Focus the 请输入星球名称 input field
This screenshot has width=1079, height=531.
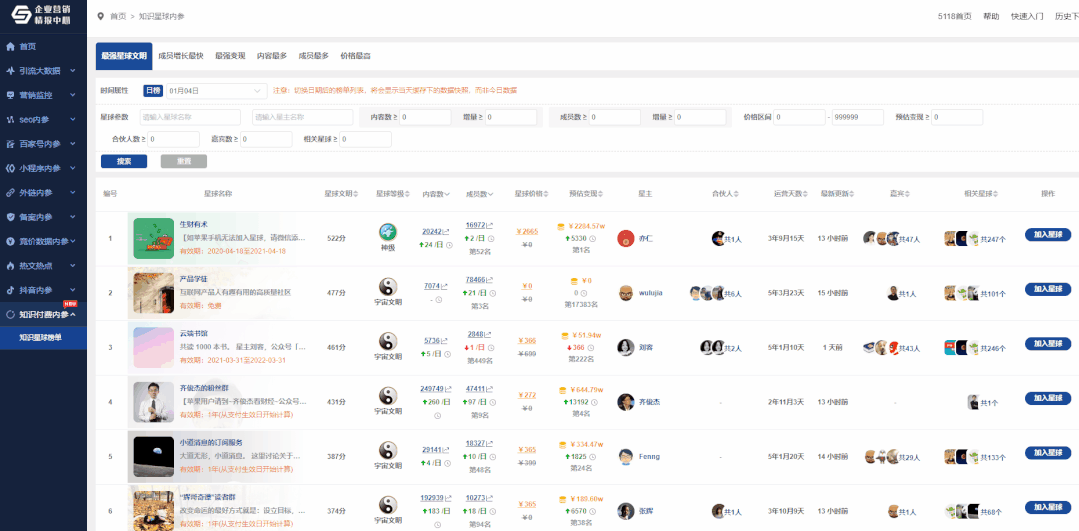tap(191, 118)
